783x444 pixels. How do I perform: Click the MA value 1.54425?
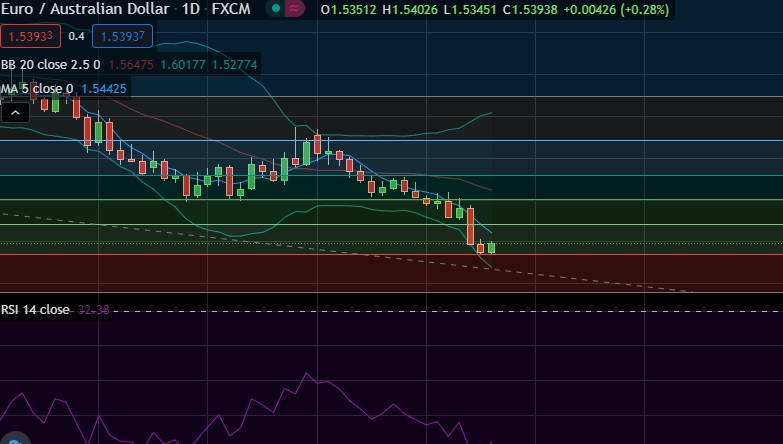pyautogui.click(x=104, y=89)
